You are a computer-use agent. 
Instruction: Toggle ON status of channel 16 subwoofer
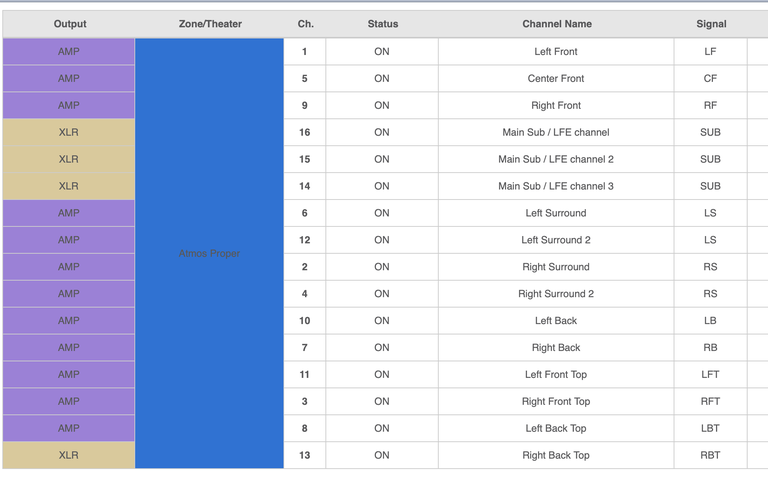[x=381, y=133]
